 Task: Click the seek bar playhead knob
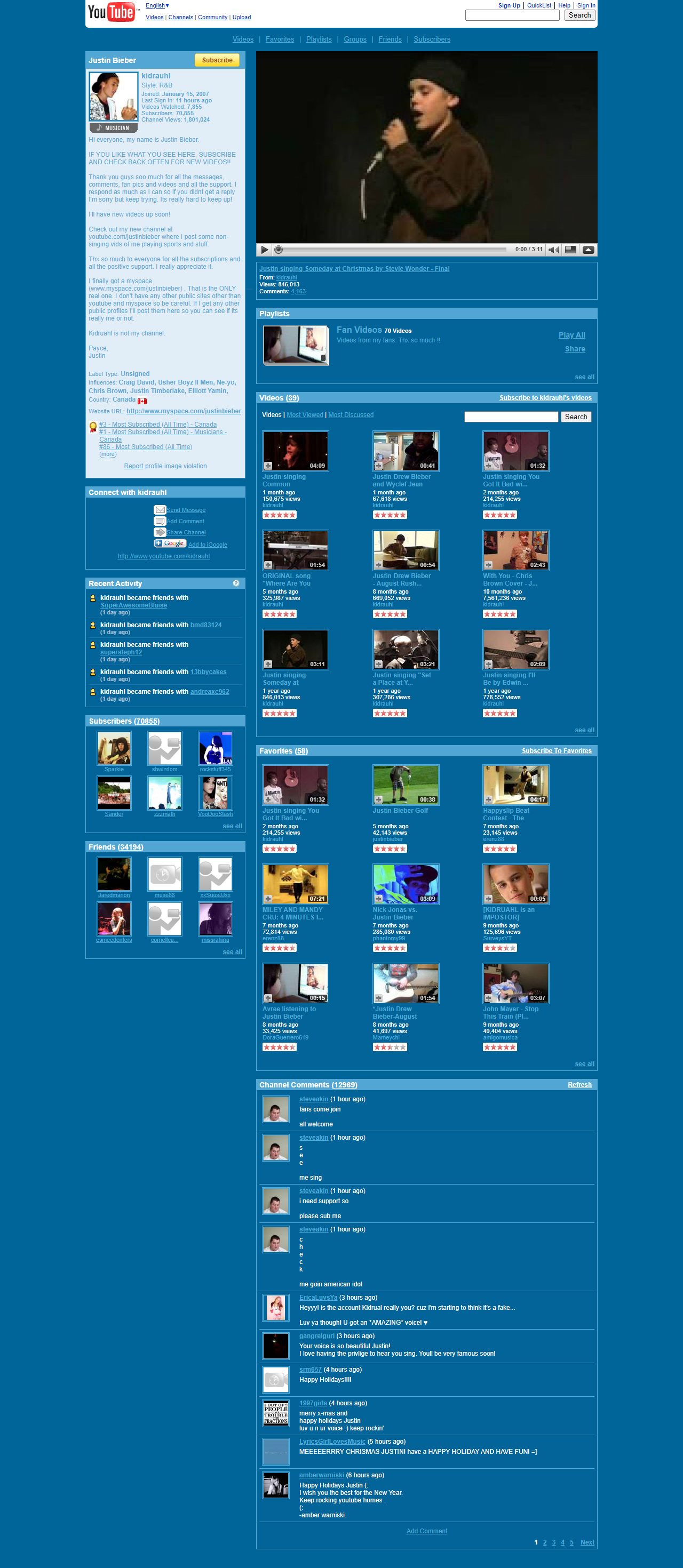tap(278, 250)
